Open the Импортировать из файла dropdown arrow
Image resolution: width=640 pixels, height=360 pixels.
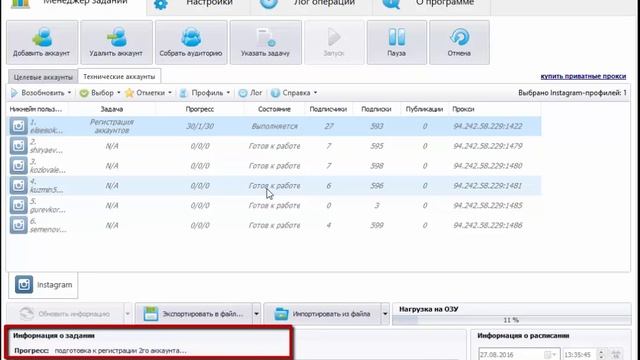pyautogui.click(x=385, y=314)
